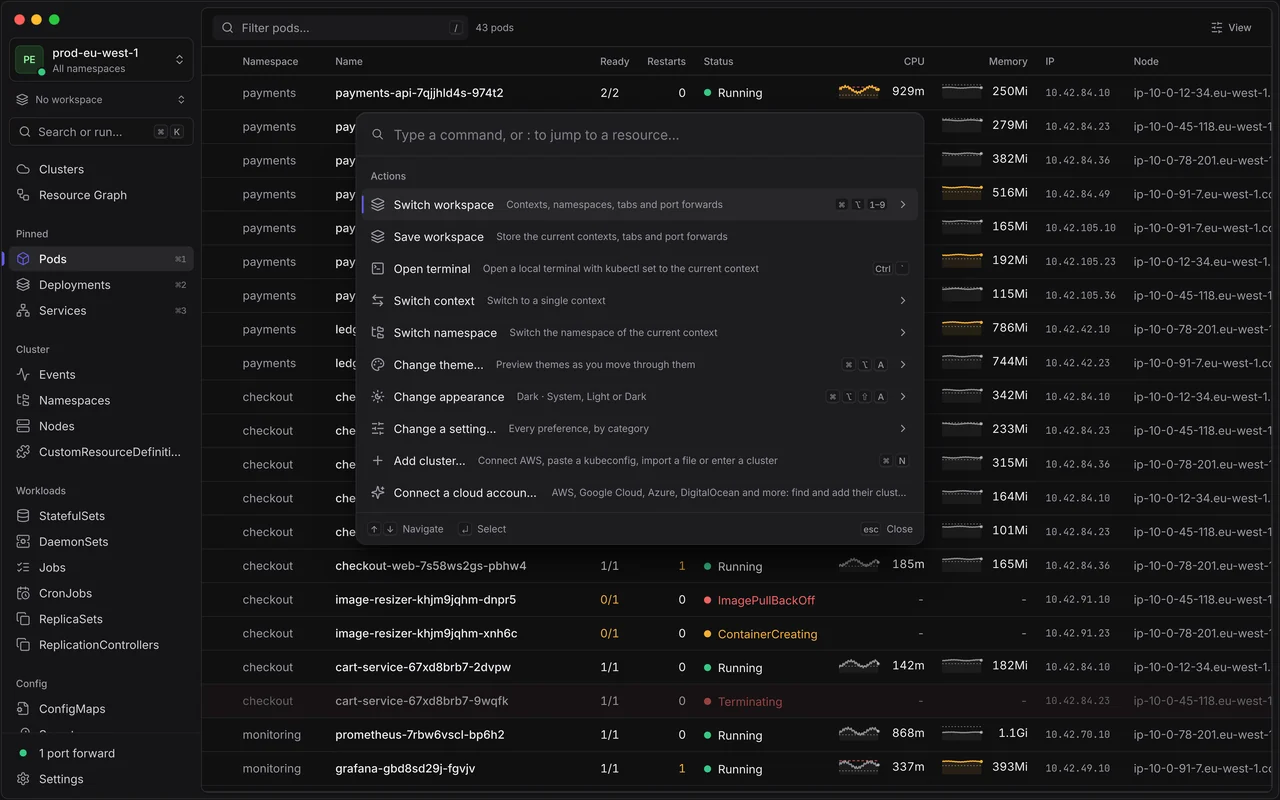The width and height of the screenshot is (1280, 800).
Task: Click the Events pulse icon
Action: pos(23,374)
